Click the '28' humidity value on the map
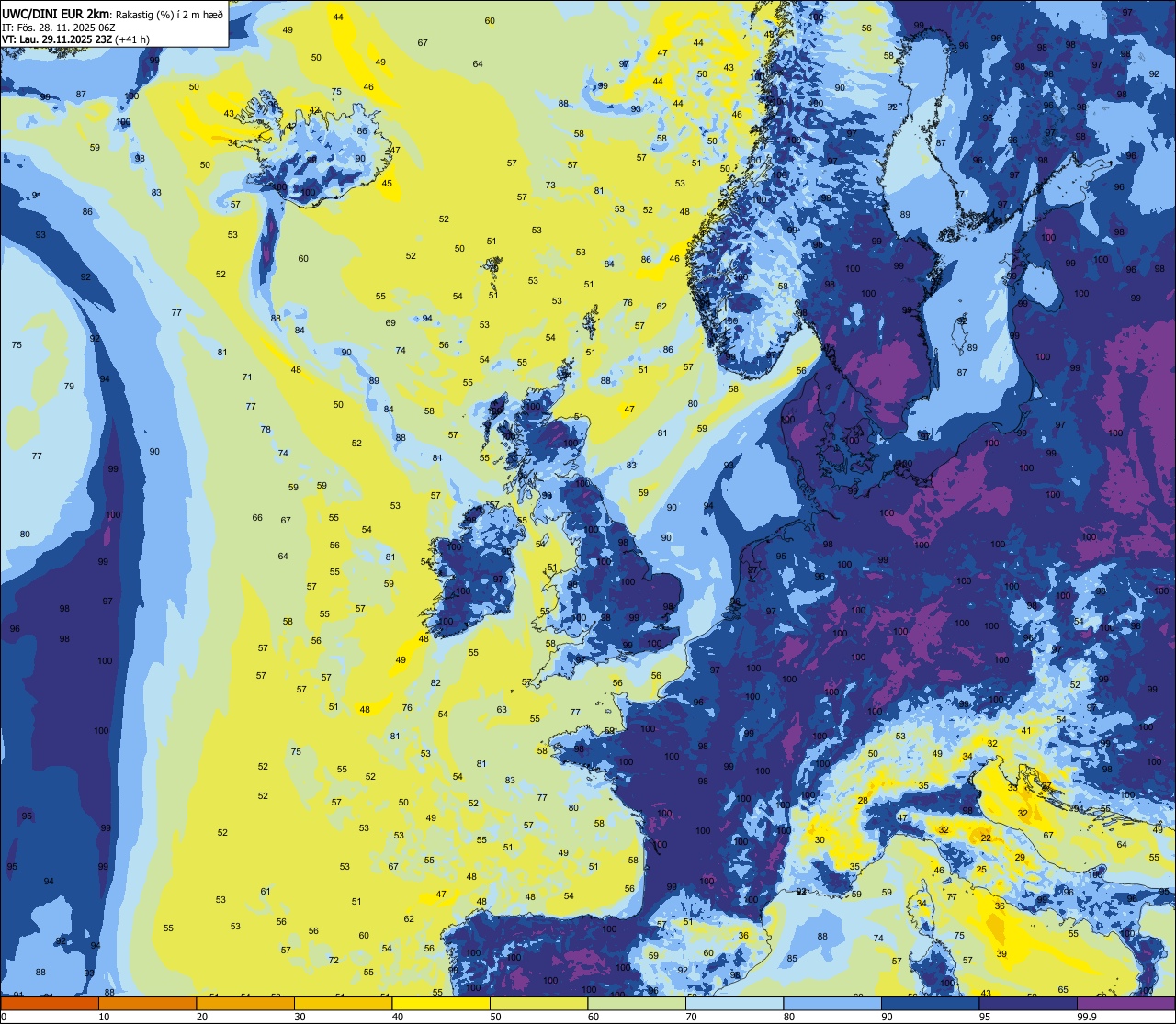Viewport: 1176px width, 1024px height. click(863, 800)
